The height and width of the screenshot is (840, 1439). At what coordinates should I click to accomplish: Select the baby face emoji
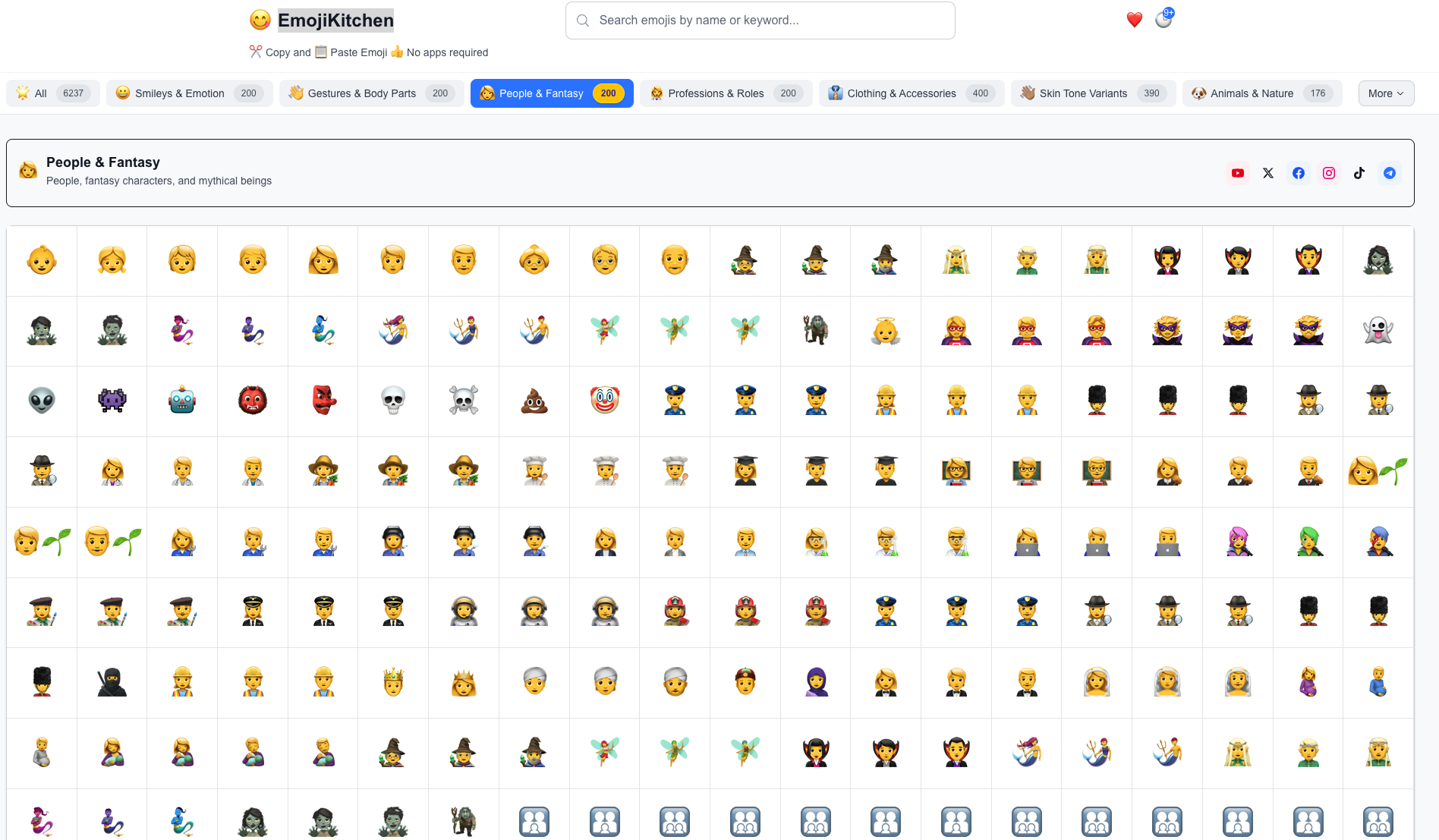click(42, 260)
